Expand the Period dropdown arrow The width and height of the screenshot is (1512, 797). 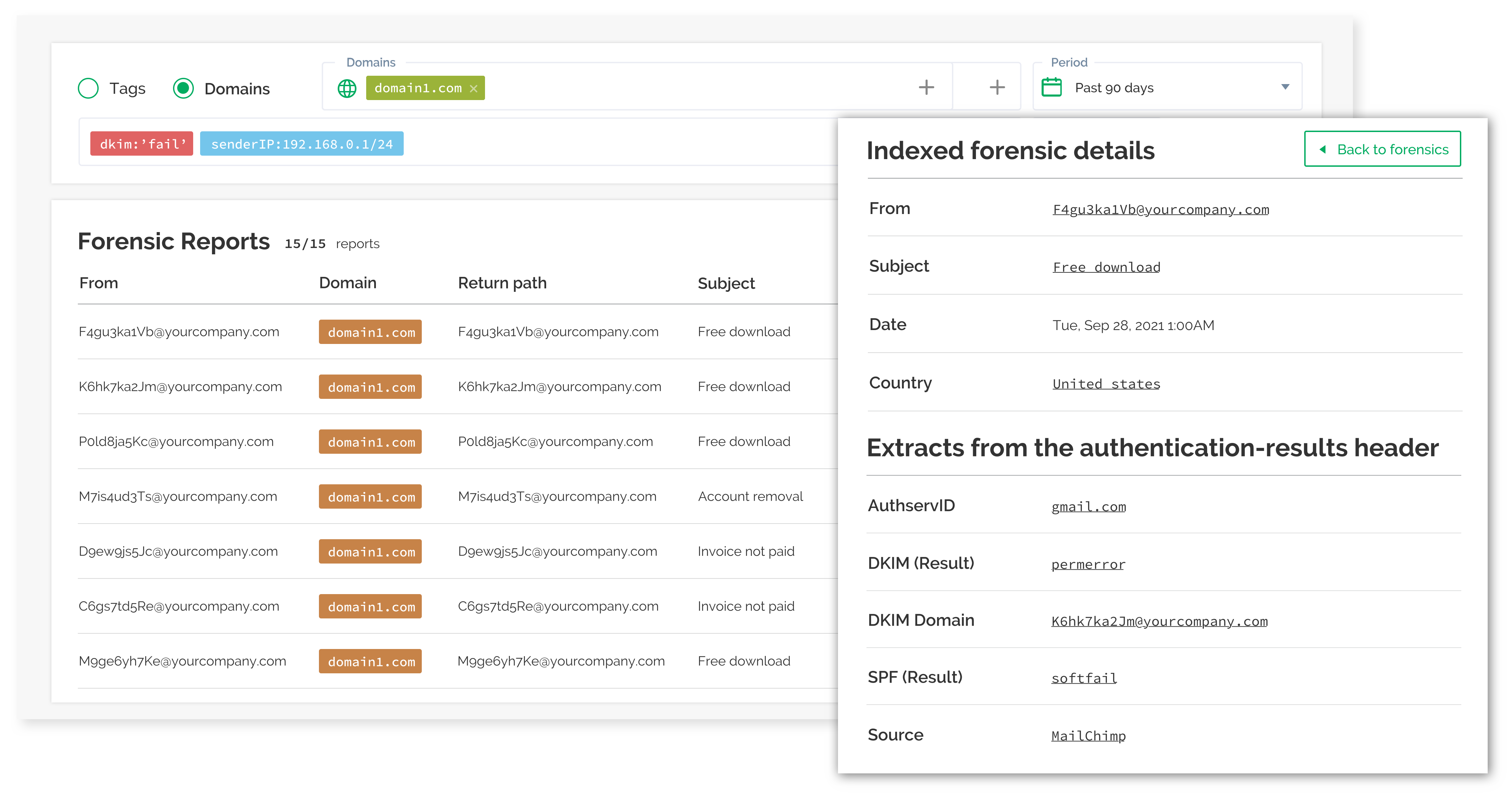(1285, 87)
